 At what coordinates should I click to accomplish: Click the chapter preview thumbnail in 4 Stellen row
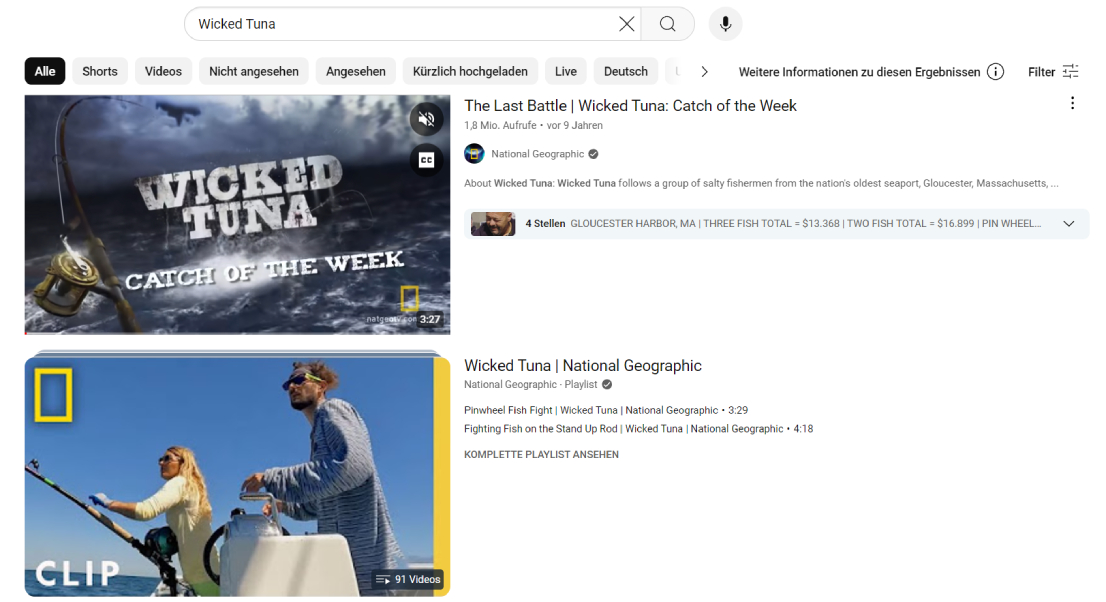pos(493,224)
